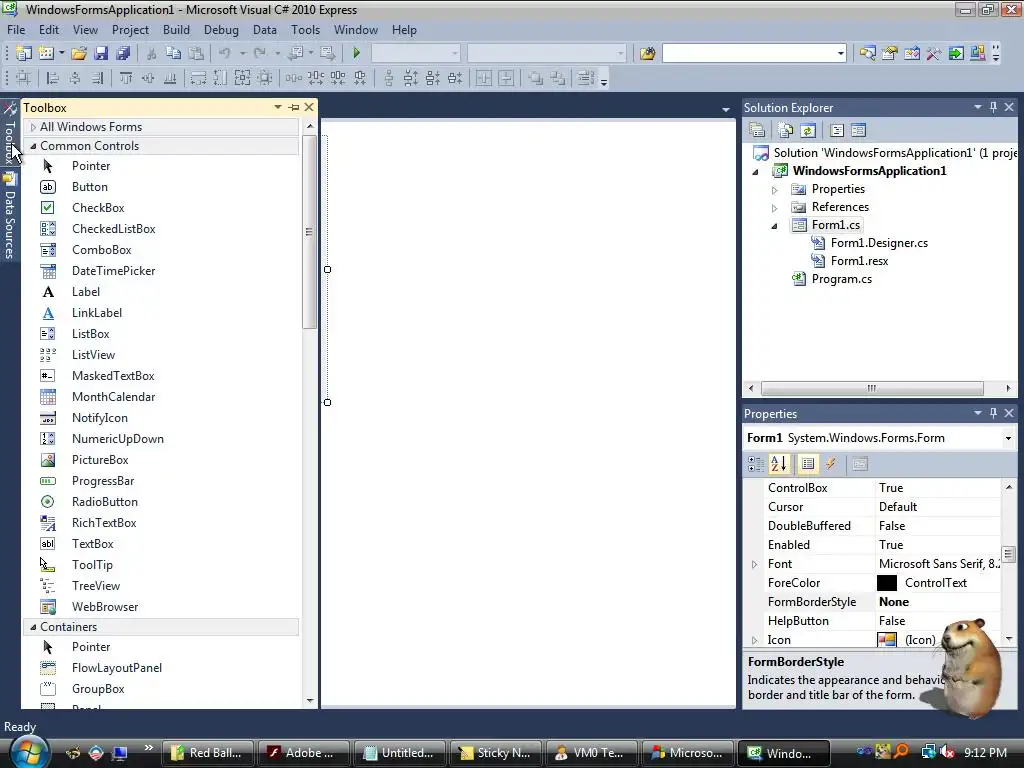1024x768 pixels.
Task: Expand the All Windows Forms group
Action: tap(33, 127)
